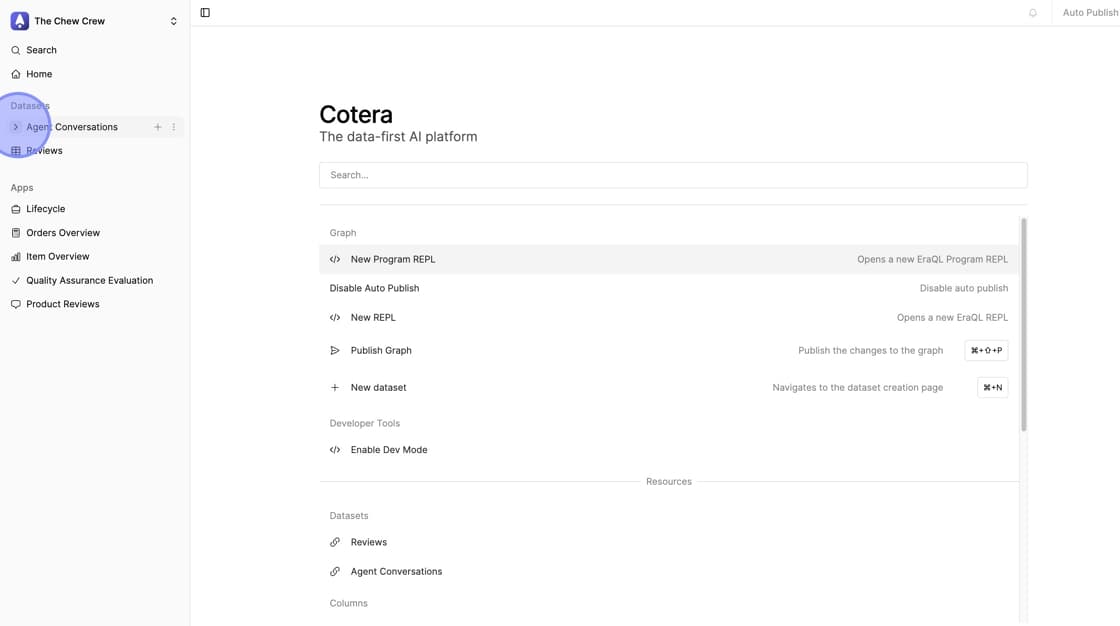Open Quality Assurance Evaluation app

[89, 281]
